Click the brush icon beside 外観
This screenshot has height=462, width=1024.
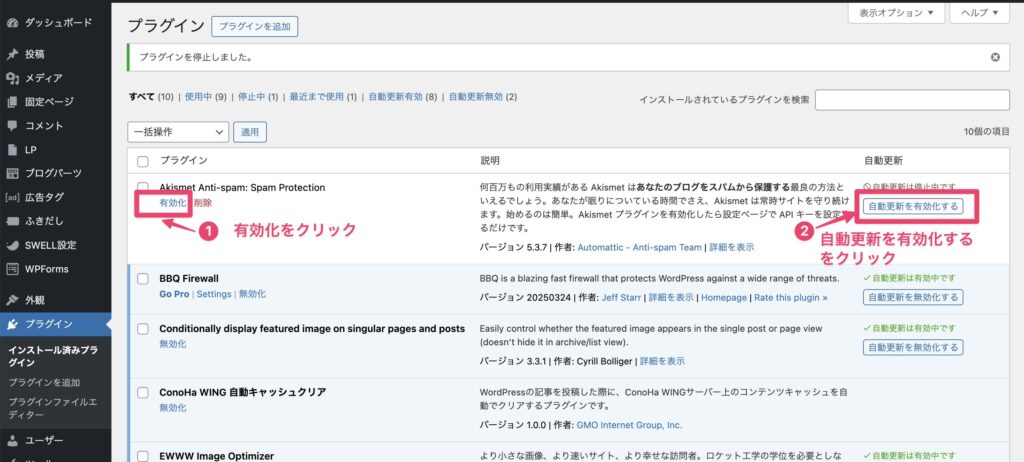[x=12, y=301]
